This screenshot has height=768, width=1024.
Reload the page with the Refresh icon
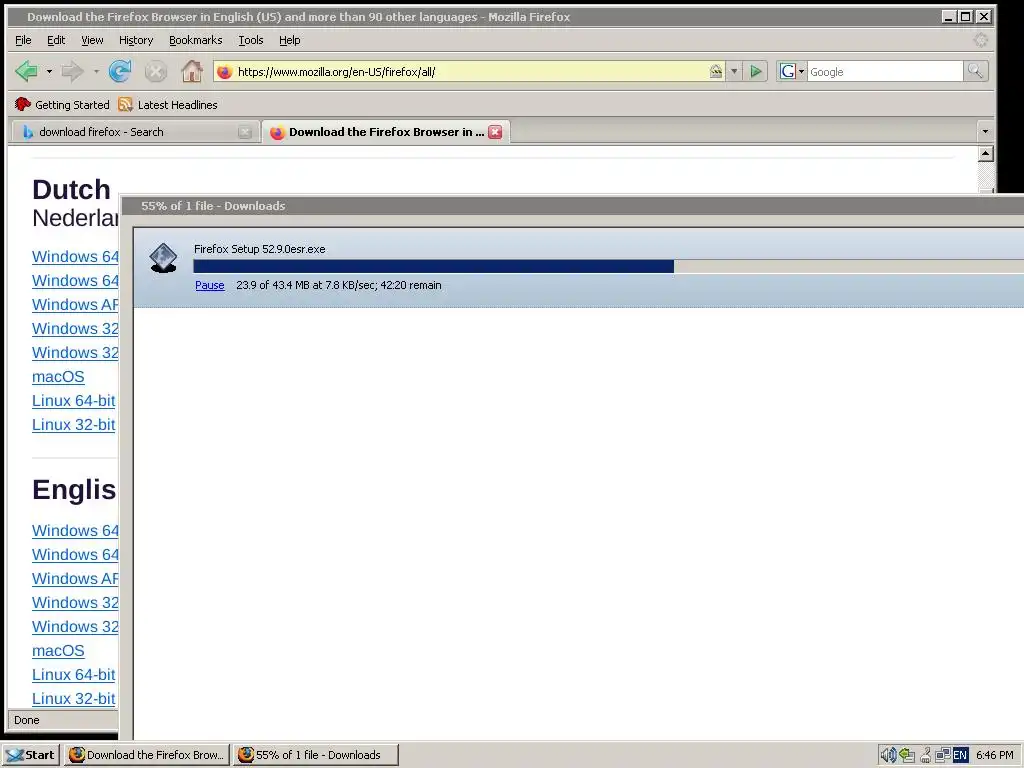tap(120, 71)
